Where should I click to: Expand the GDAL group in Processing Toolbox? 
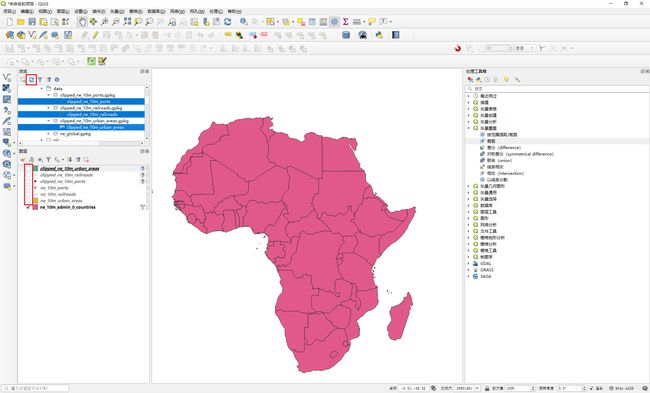click(x=469, y=264)
